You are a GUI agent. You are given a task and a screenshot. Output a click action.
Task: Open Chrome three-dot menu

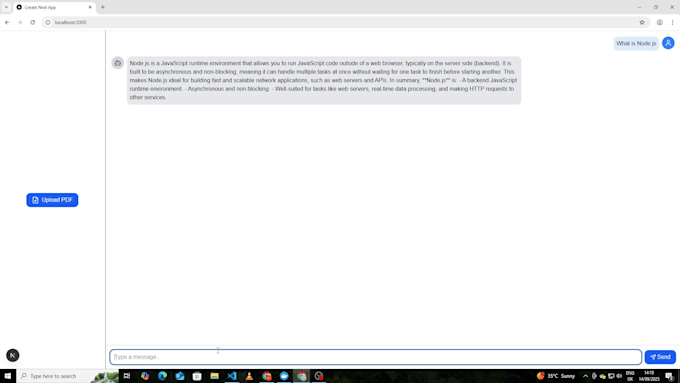click(x=672, y=22)
